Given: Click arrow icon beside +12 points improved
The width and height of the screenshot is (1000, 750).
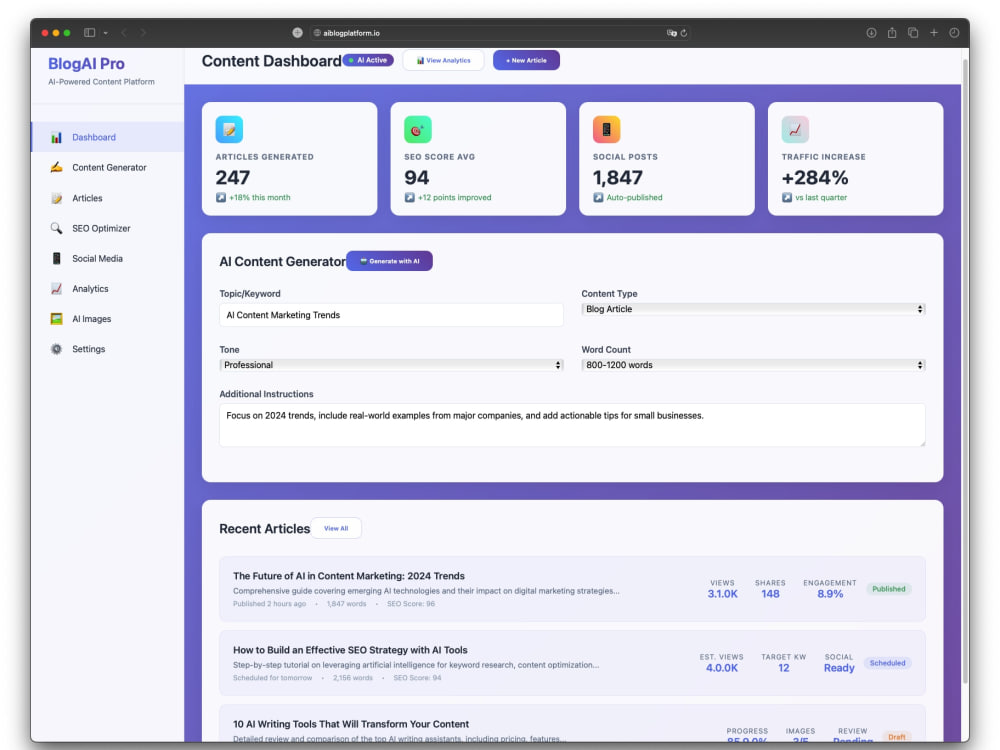Looking at the screenshot, I should click(x=409, y=198).
